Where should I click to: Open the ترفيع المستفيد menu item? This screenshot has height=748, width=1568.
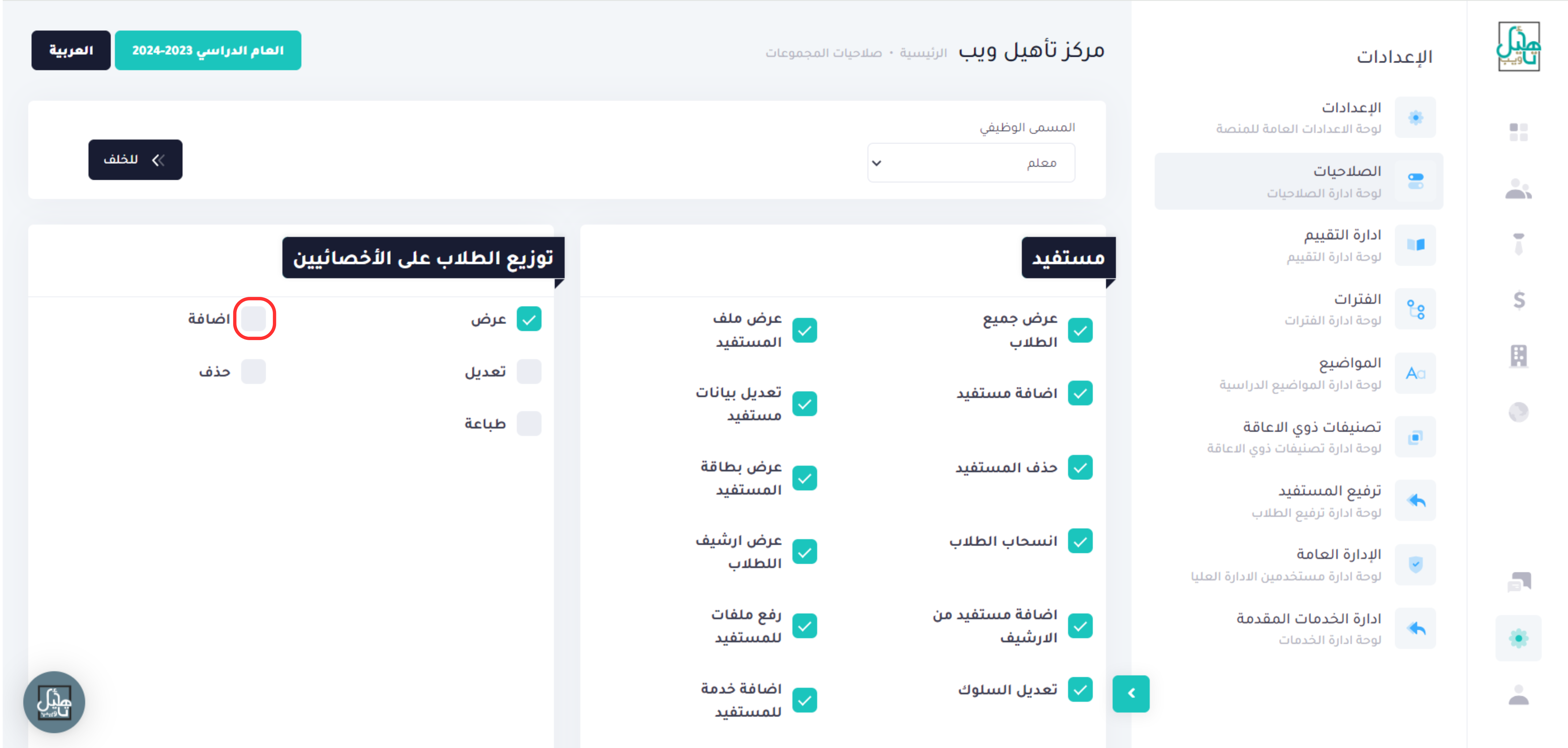pyautogui.click(x=1298, y=501)
